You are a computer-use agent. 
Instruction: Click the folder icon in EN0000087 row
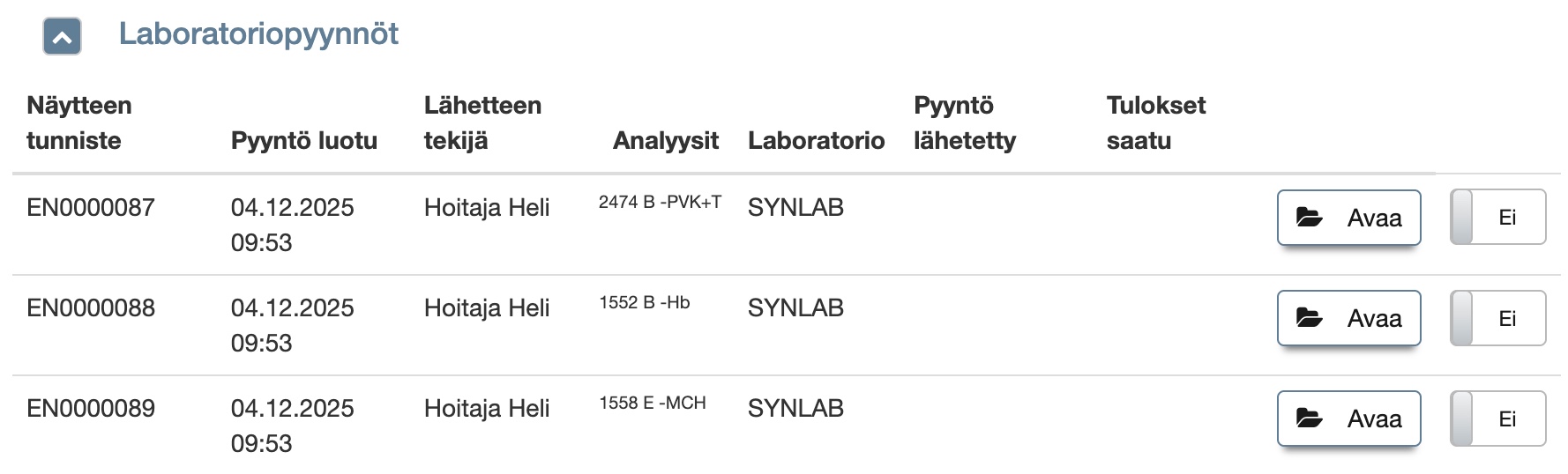pyautogui.click(x=1310, y=218)
